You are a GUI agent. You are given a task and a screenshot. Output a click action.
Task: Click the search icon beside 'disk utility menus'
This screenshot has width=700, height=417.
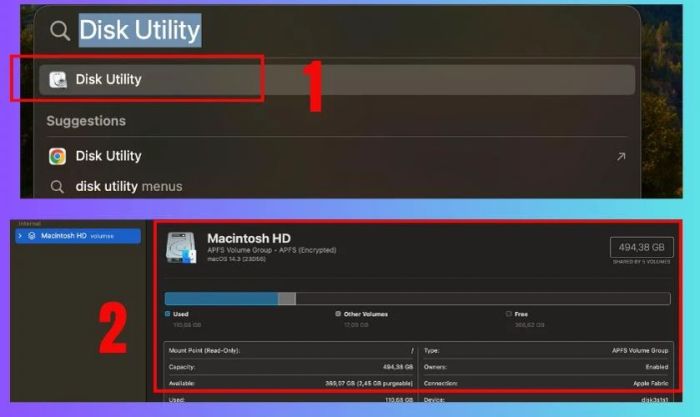pos(57,186)
